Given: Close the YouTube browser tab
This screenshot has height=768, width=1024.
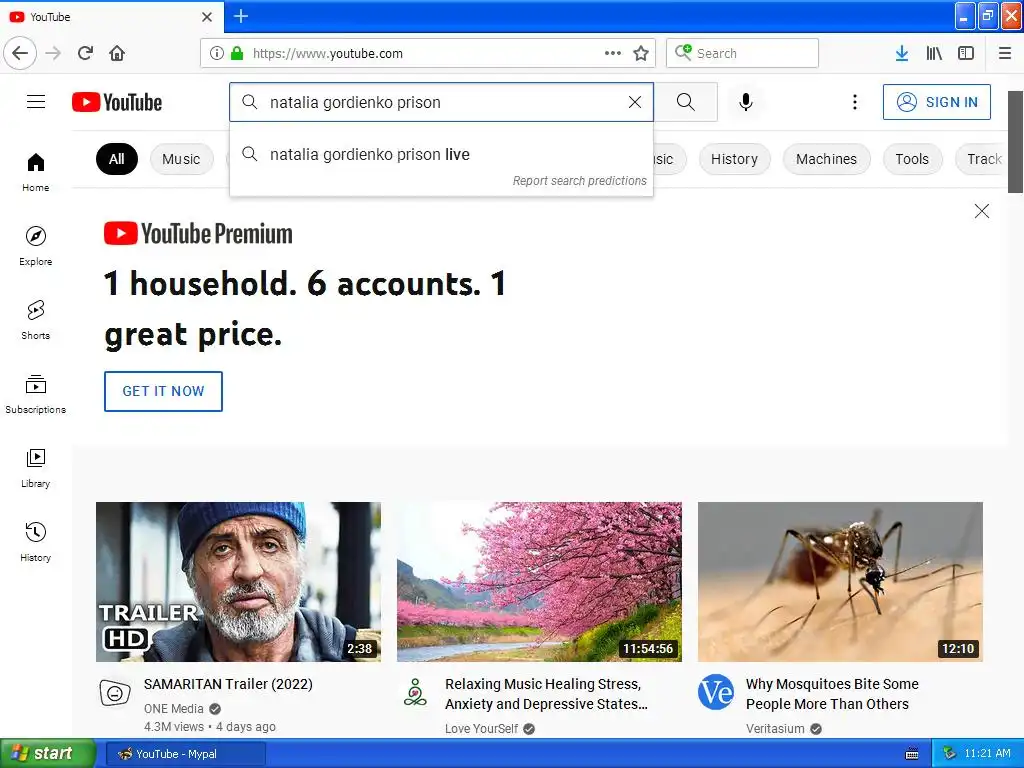Looking at the screenshot, I should click(207, 16).
